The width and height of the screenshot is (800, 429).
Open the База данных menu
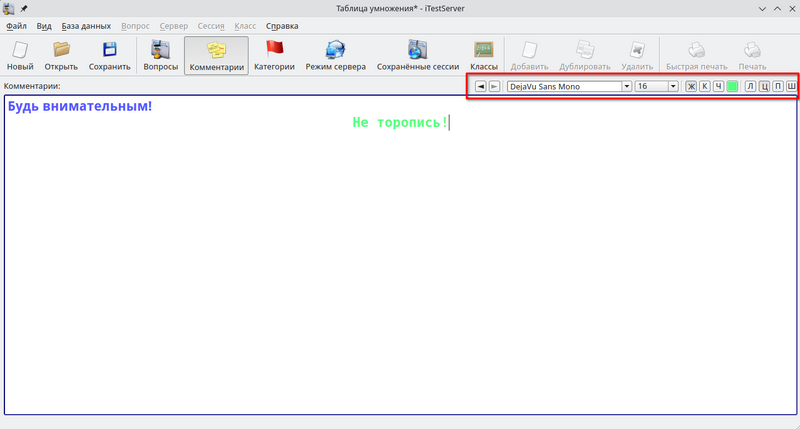tap(85, 26)
